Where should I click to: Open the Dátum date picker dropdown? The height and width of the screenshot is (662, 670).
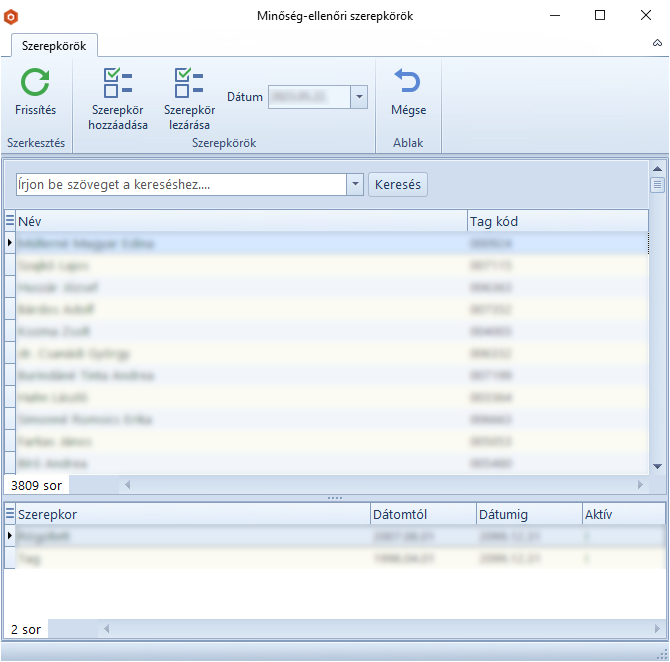[x=359, y=97]
